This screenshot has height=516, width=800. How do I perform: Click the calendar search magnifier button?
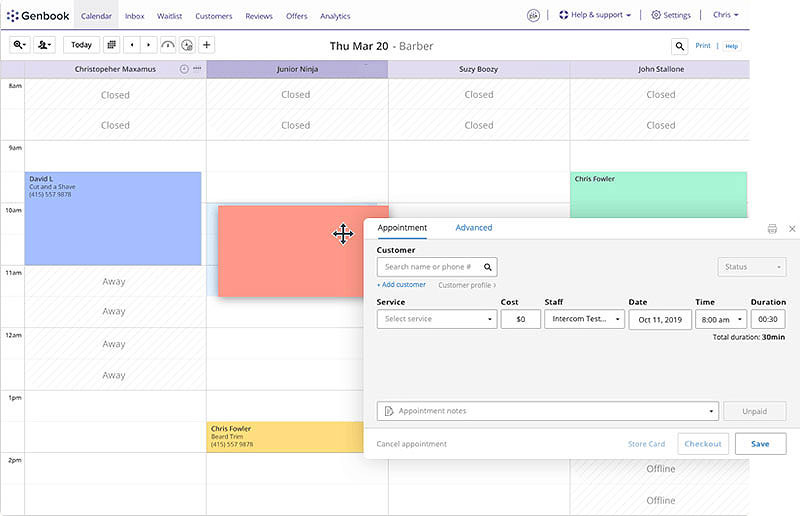click(680, 46)
